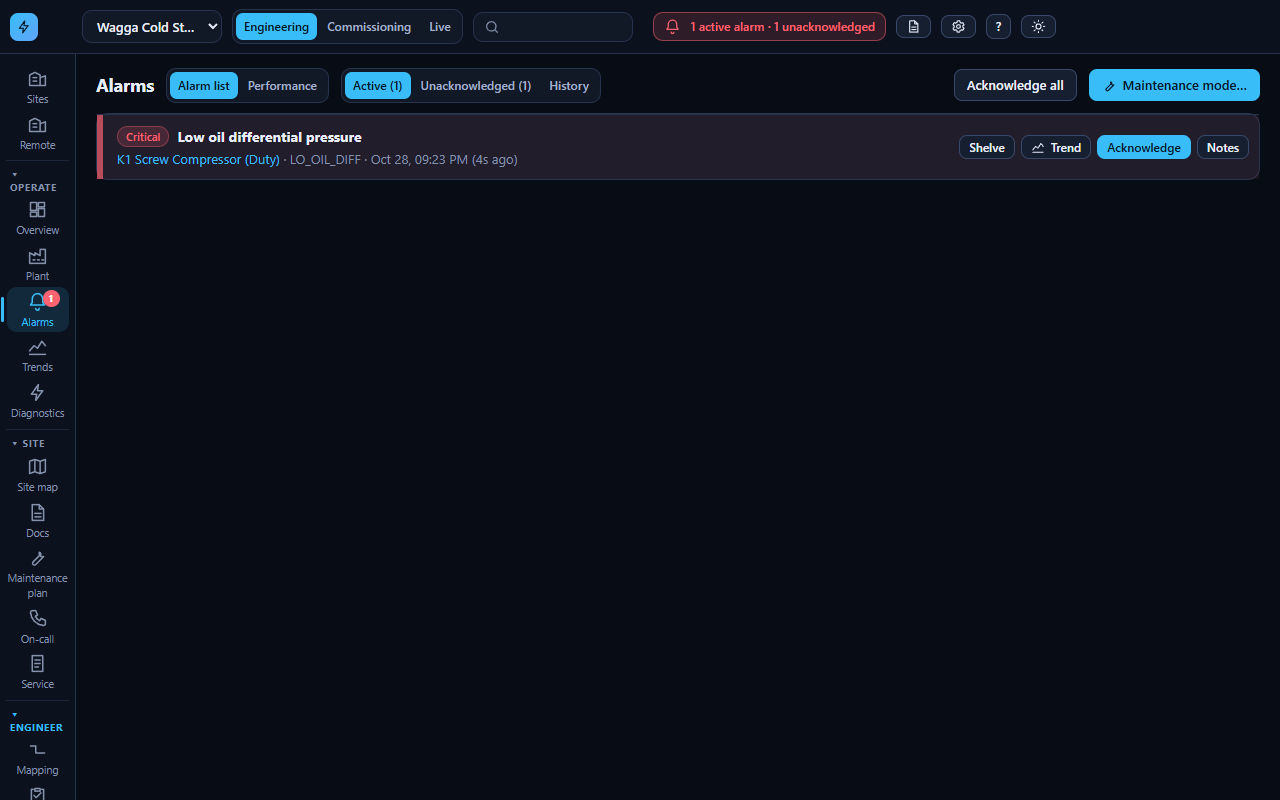Image resolution: width=1280 pixels, height=800 pixels.
Task: Open help with the question mark icon
Action: coord(998,27)
